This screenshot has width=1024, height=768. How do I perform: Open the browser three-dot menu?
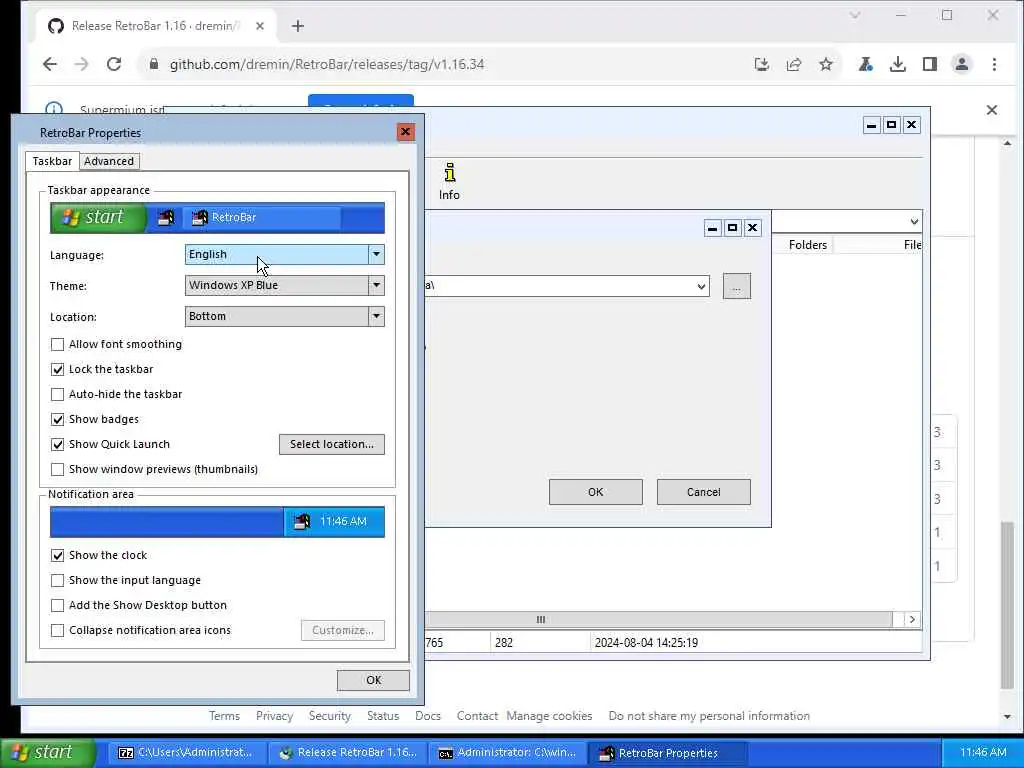click(994, 64)
